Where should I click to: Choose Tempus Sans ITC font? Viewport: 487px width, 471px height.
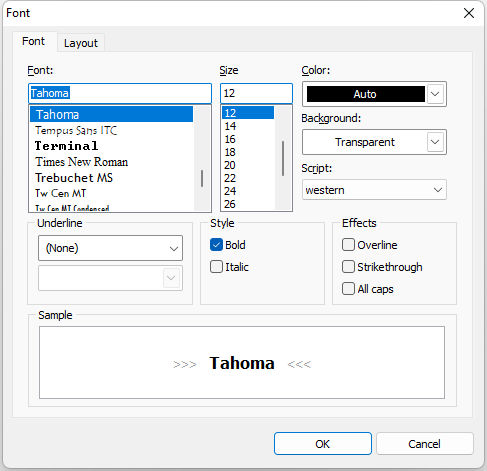(x=111, y=130)
